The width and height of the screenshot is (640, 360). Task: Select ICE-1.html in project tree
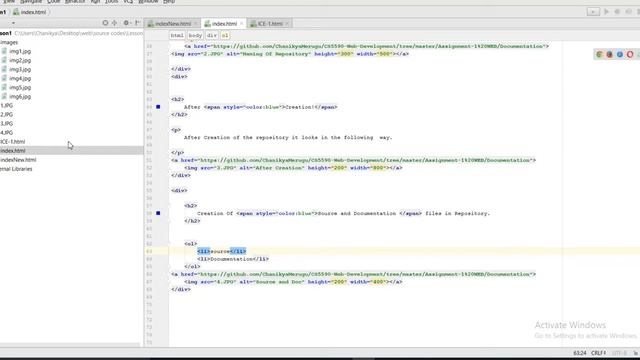(13, 142)
